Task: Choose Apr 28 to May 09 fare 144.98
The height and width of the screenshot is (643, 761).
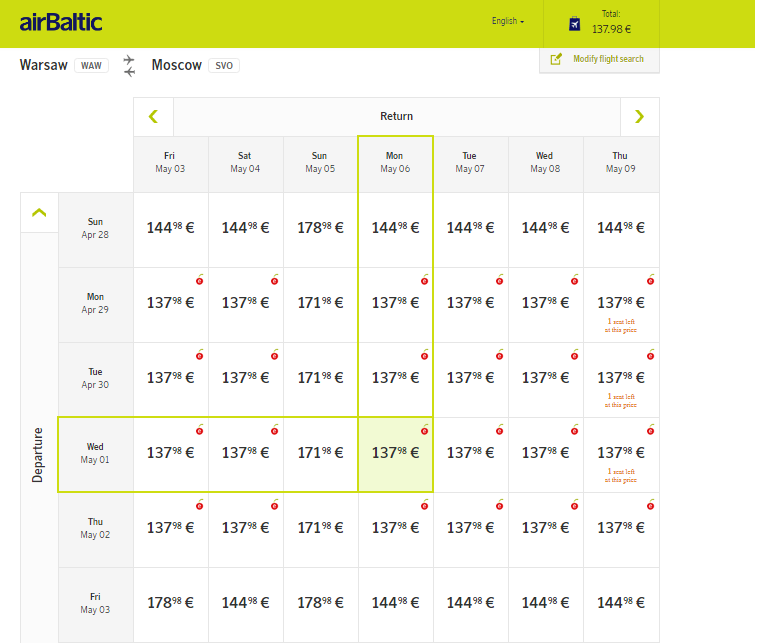Action: (621, 230)
